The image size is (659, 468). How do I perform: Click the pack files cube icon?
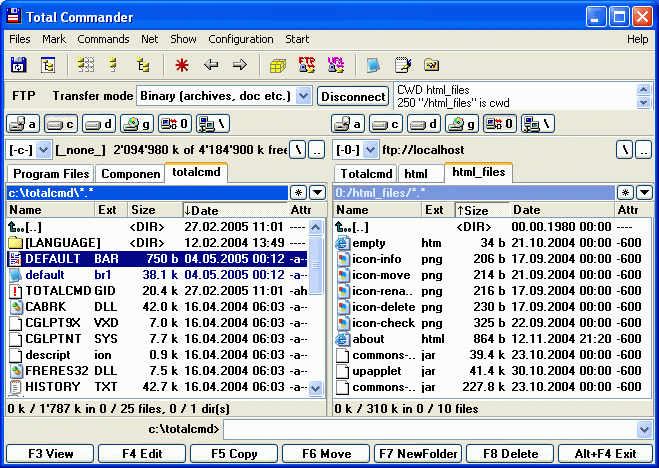278,65
